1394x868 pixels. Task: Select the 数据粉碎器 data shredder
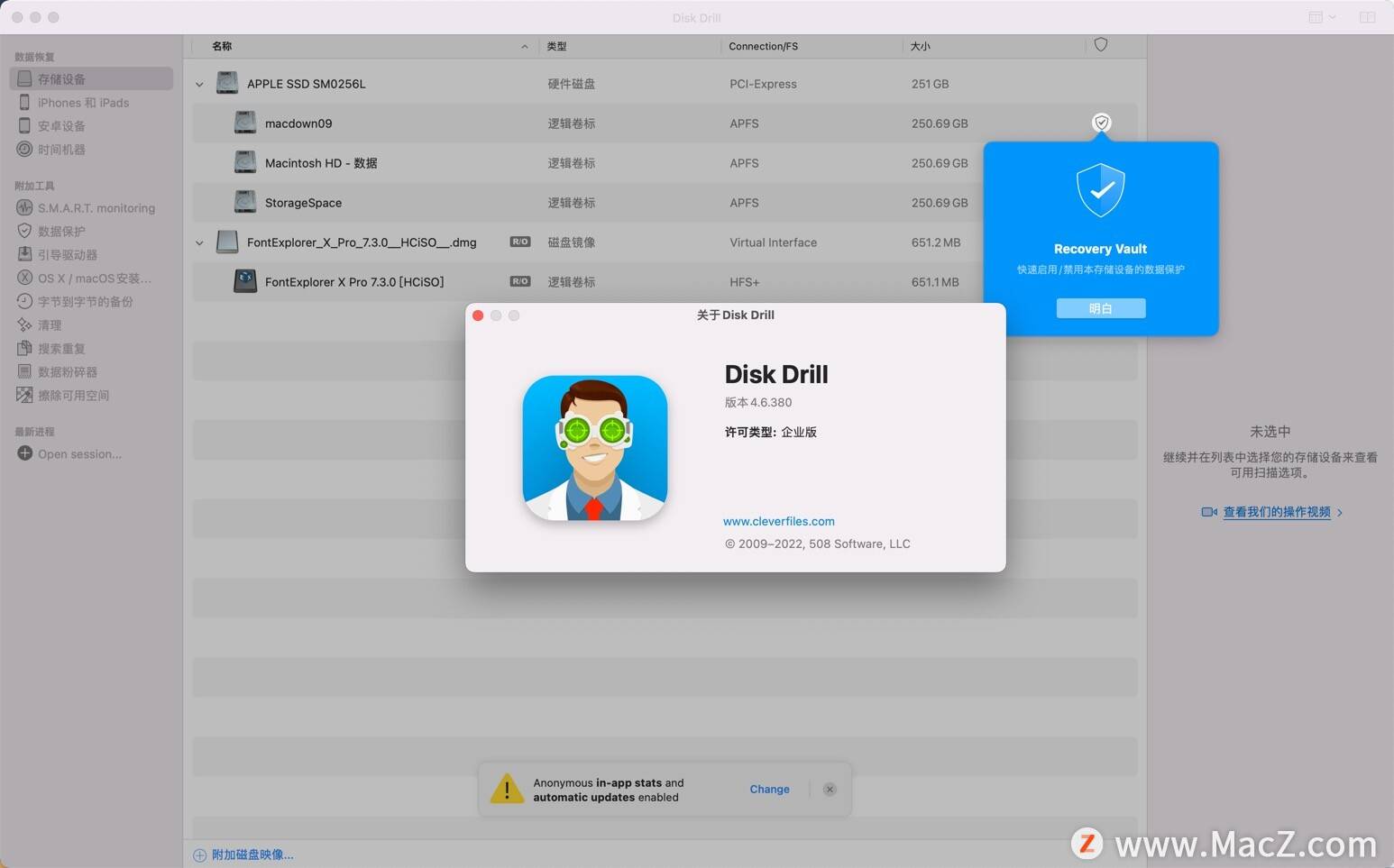(66, 371)
